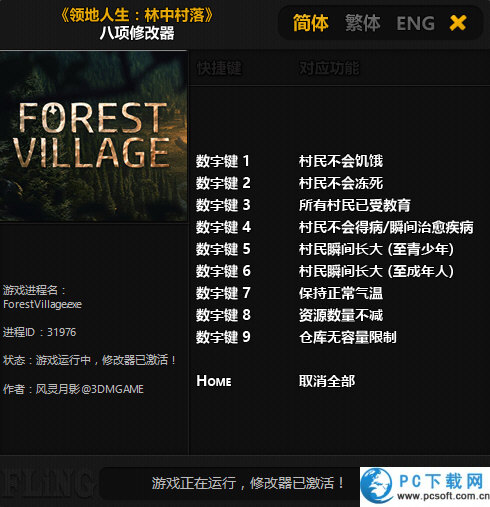Select the 进程ID：31976 text
The height and width of the screenshot is (507, 490).
click(x=40, y=332)
